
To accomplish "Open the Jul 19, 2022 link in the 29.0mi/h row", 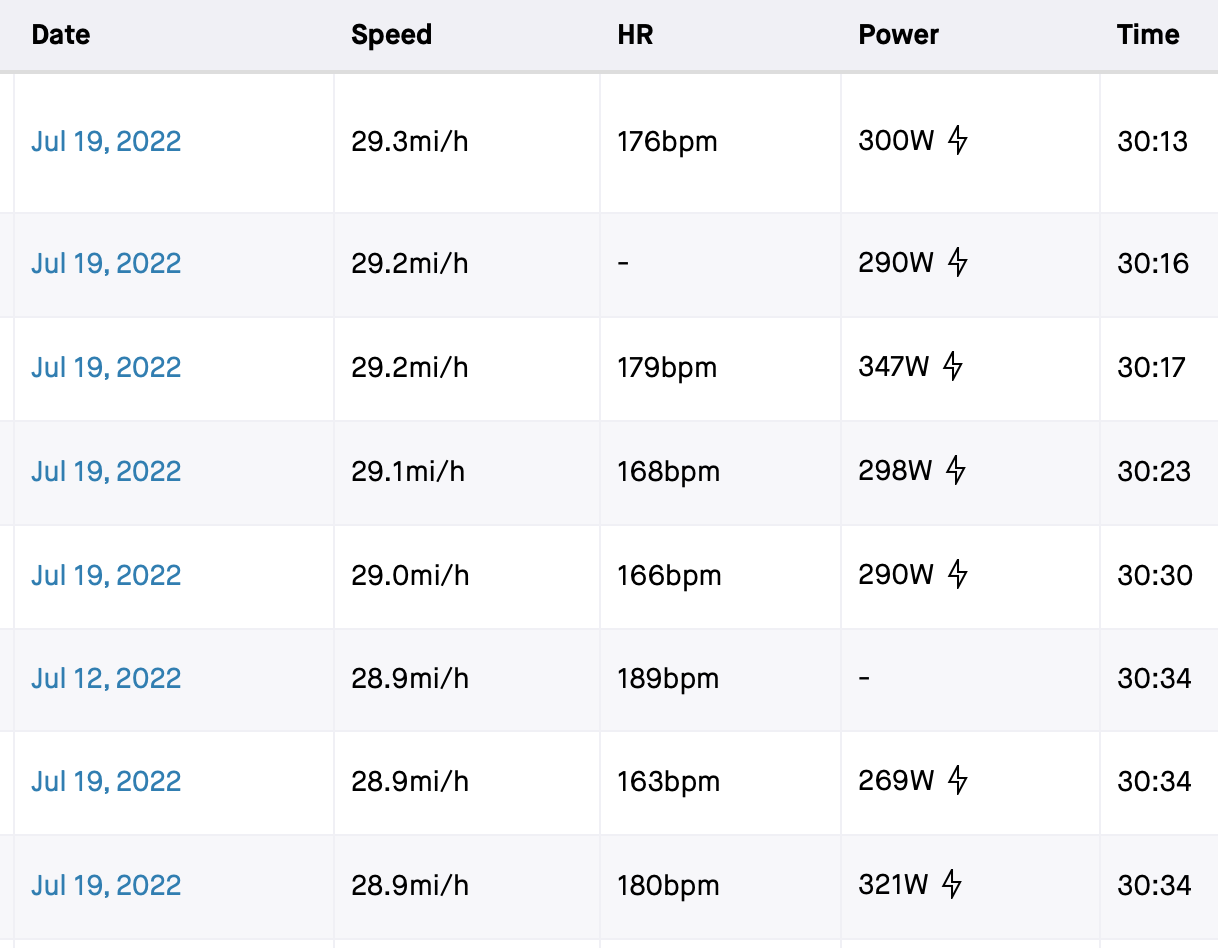I will point(106,575).
